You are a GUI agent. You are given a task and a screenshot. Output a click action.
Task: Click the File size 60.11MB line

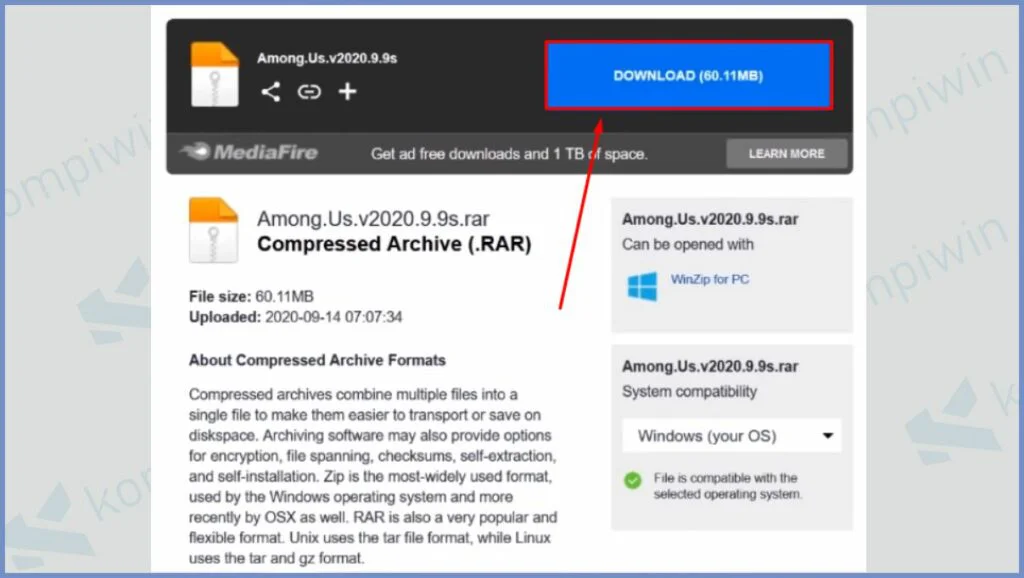point(251,297)
